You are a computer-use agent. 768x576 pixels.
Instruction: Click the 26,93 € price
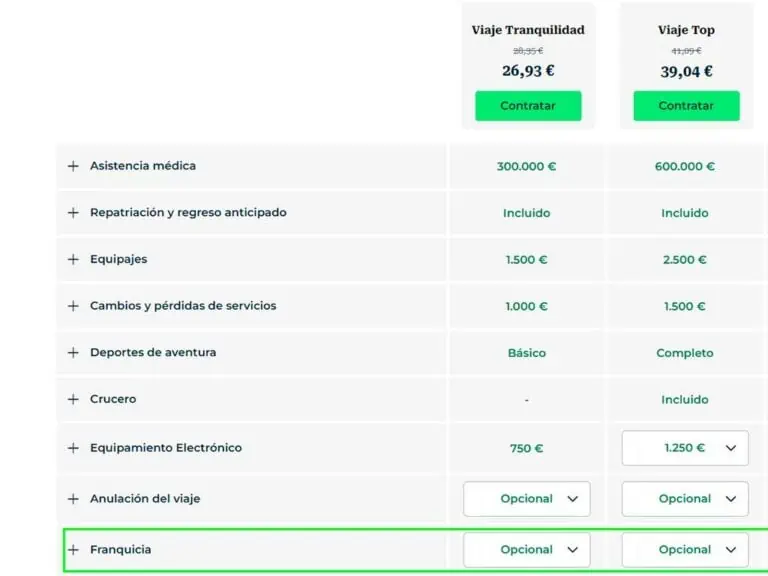pos(528,71)
